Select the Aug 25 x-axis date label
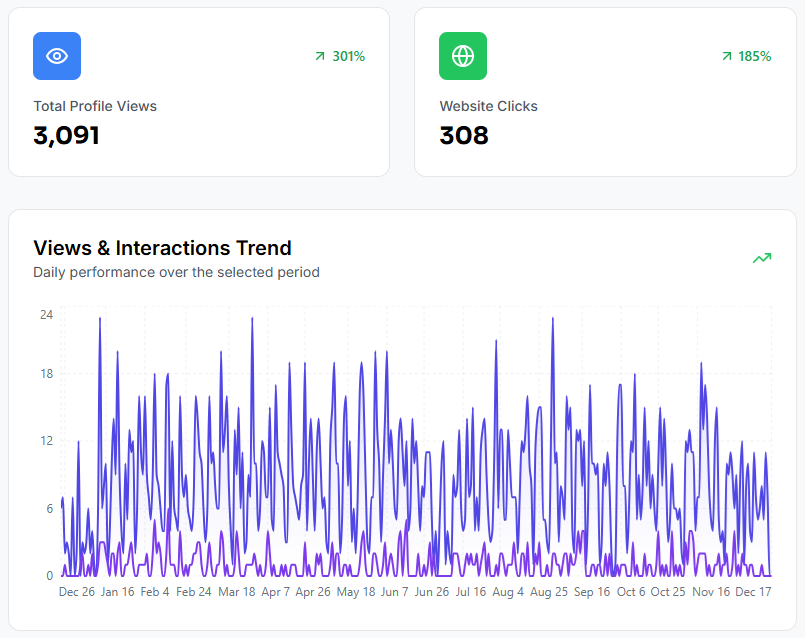 tap(548, 592)
